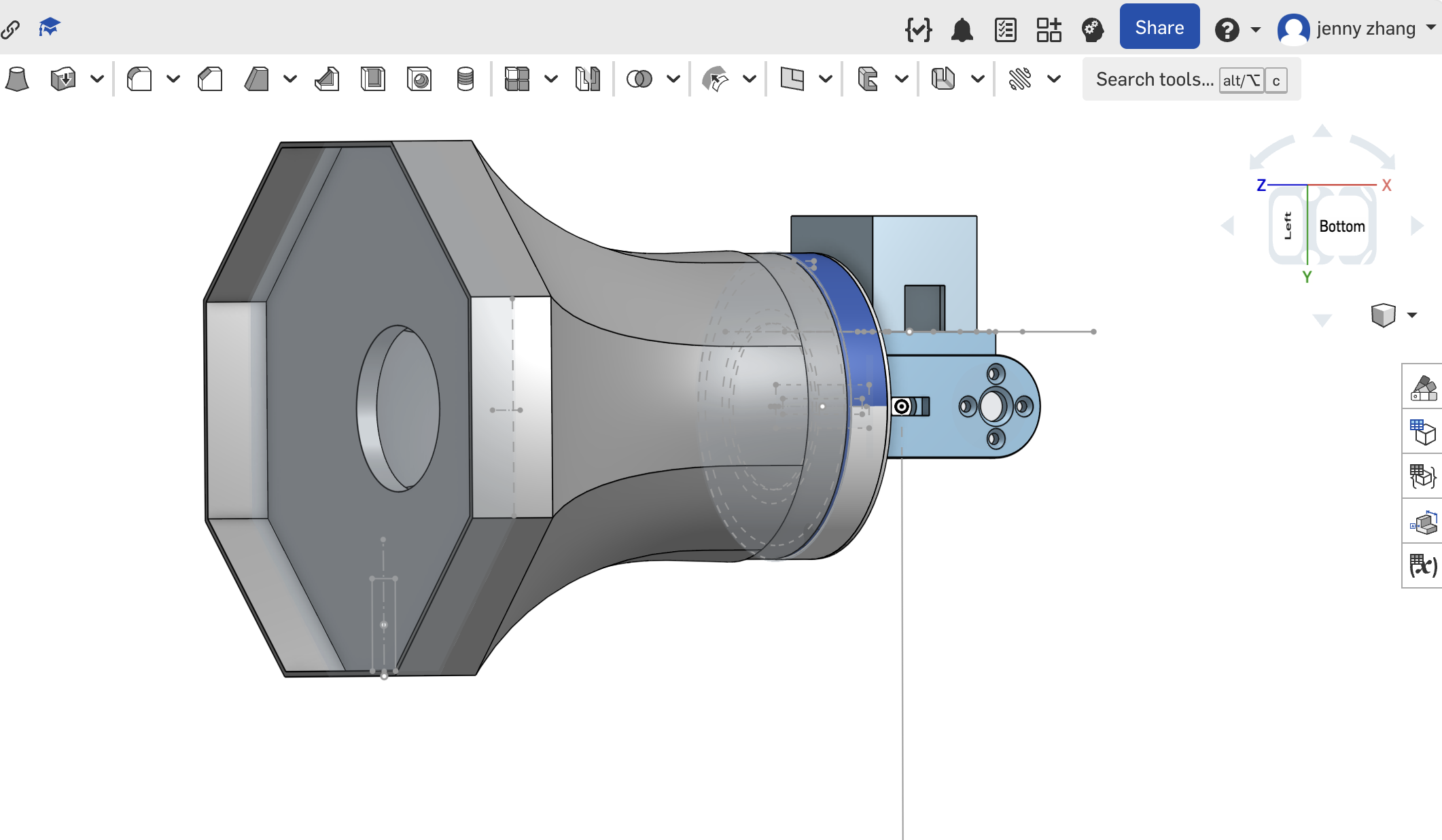1442x840 pixels.
Task: Open the Help question mark icon
Action: (1227, 30)
